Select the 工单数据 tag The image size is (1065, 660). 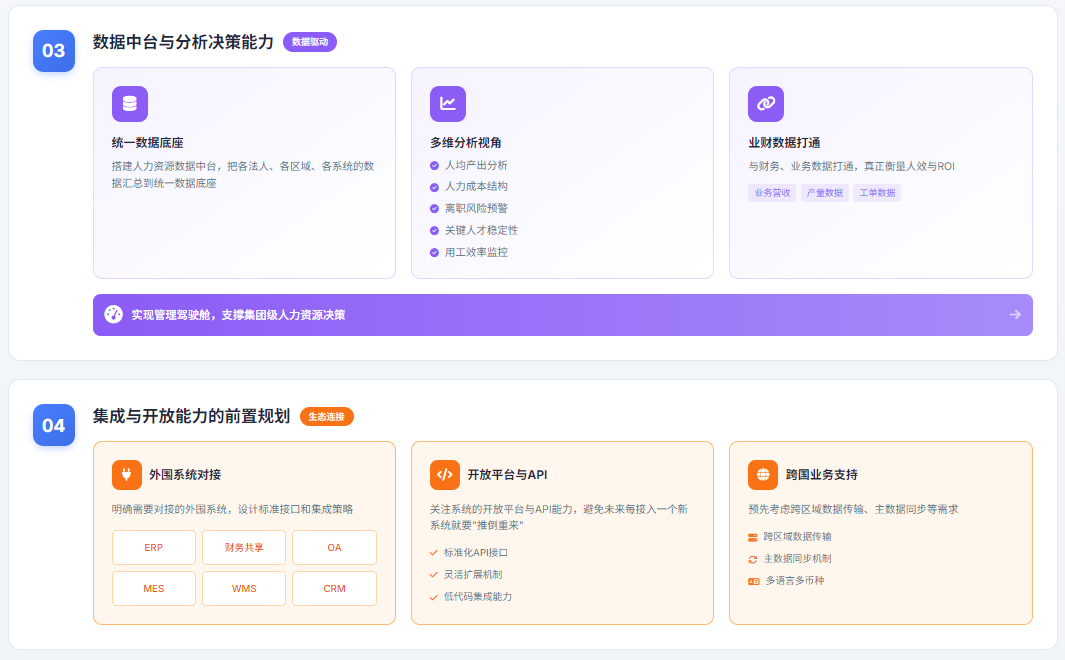click(x=877, y=193)
